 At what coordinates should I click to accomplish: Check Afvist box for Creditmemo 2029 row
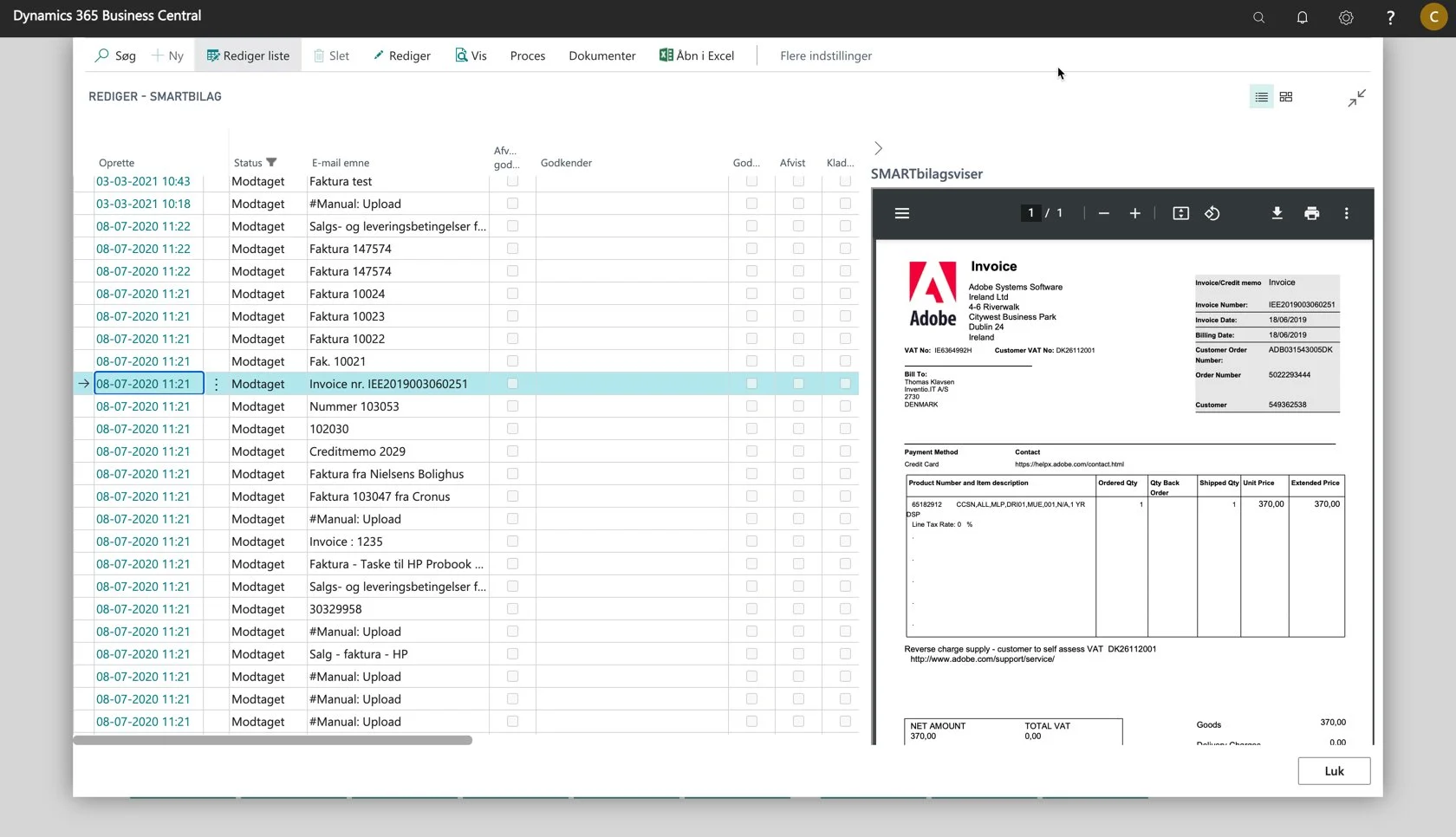[x=798, y=451]
